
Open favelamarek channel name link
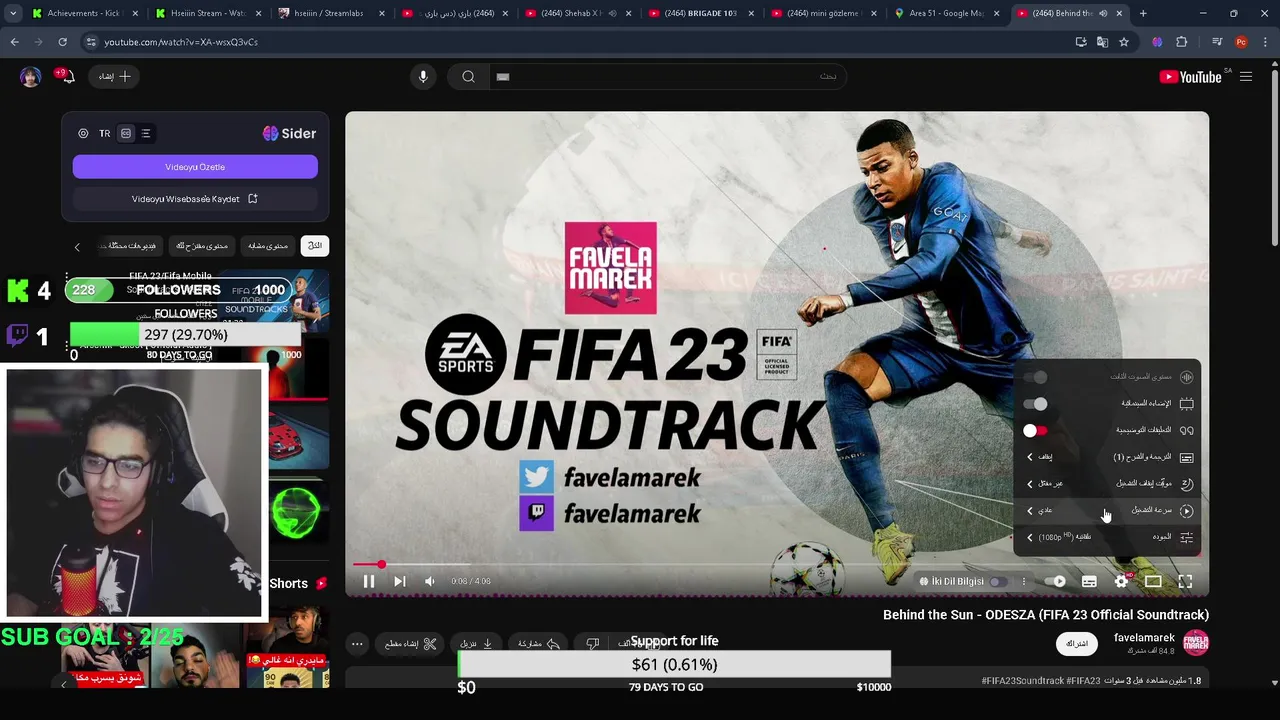tap(1144, 638)
